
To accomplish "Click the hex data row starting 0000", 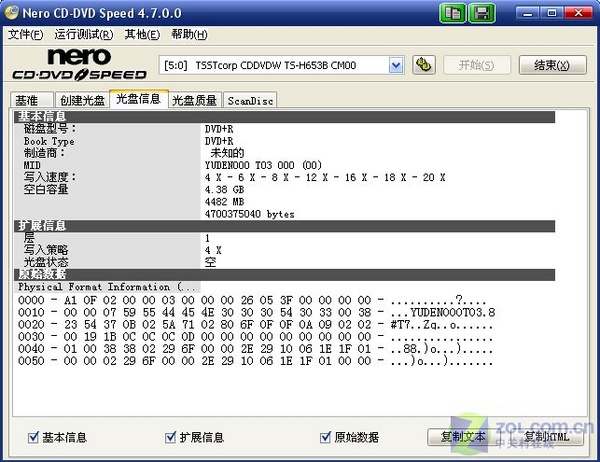I will [252, 300].
